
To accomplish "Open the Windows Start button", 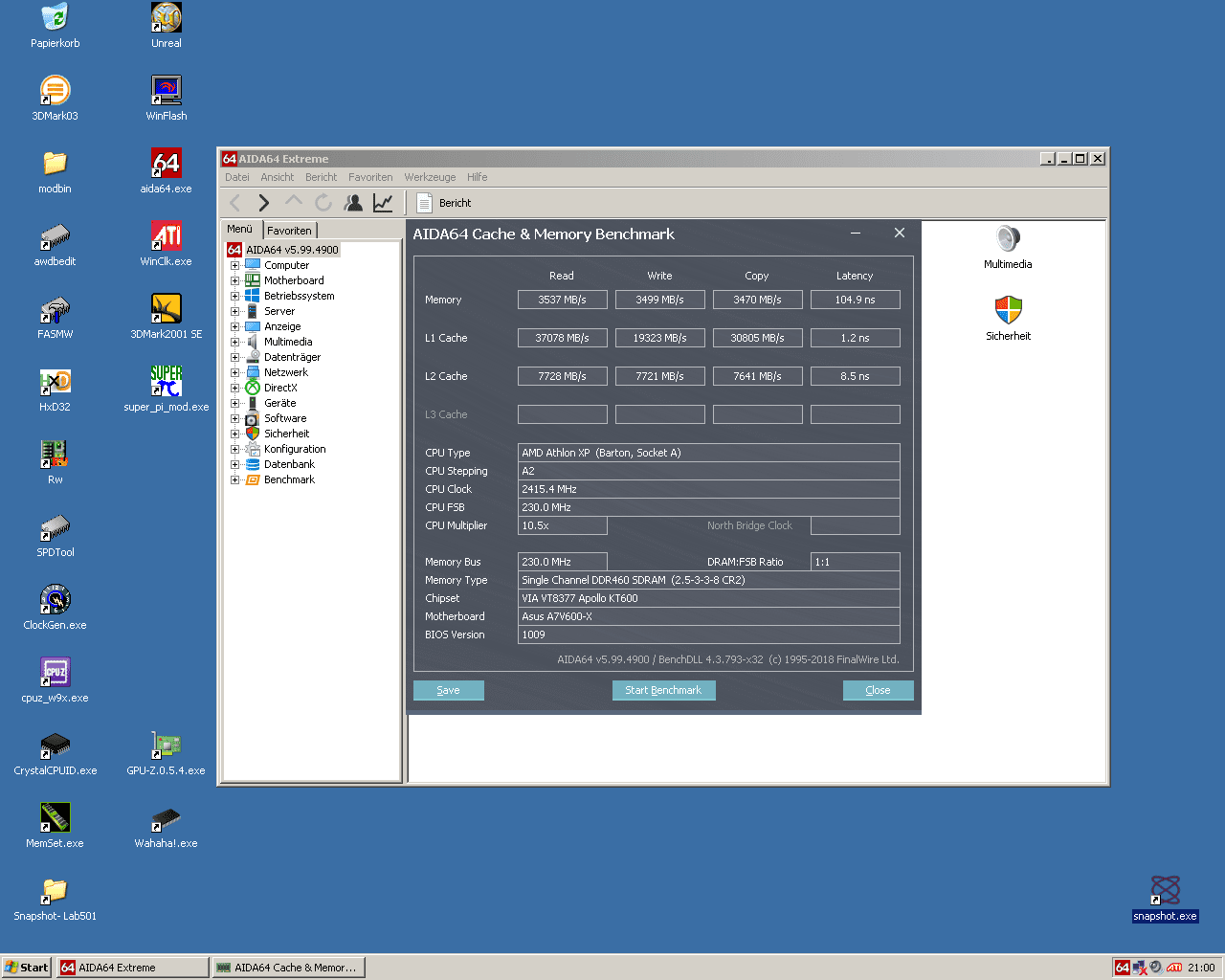I will point(26,968).
